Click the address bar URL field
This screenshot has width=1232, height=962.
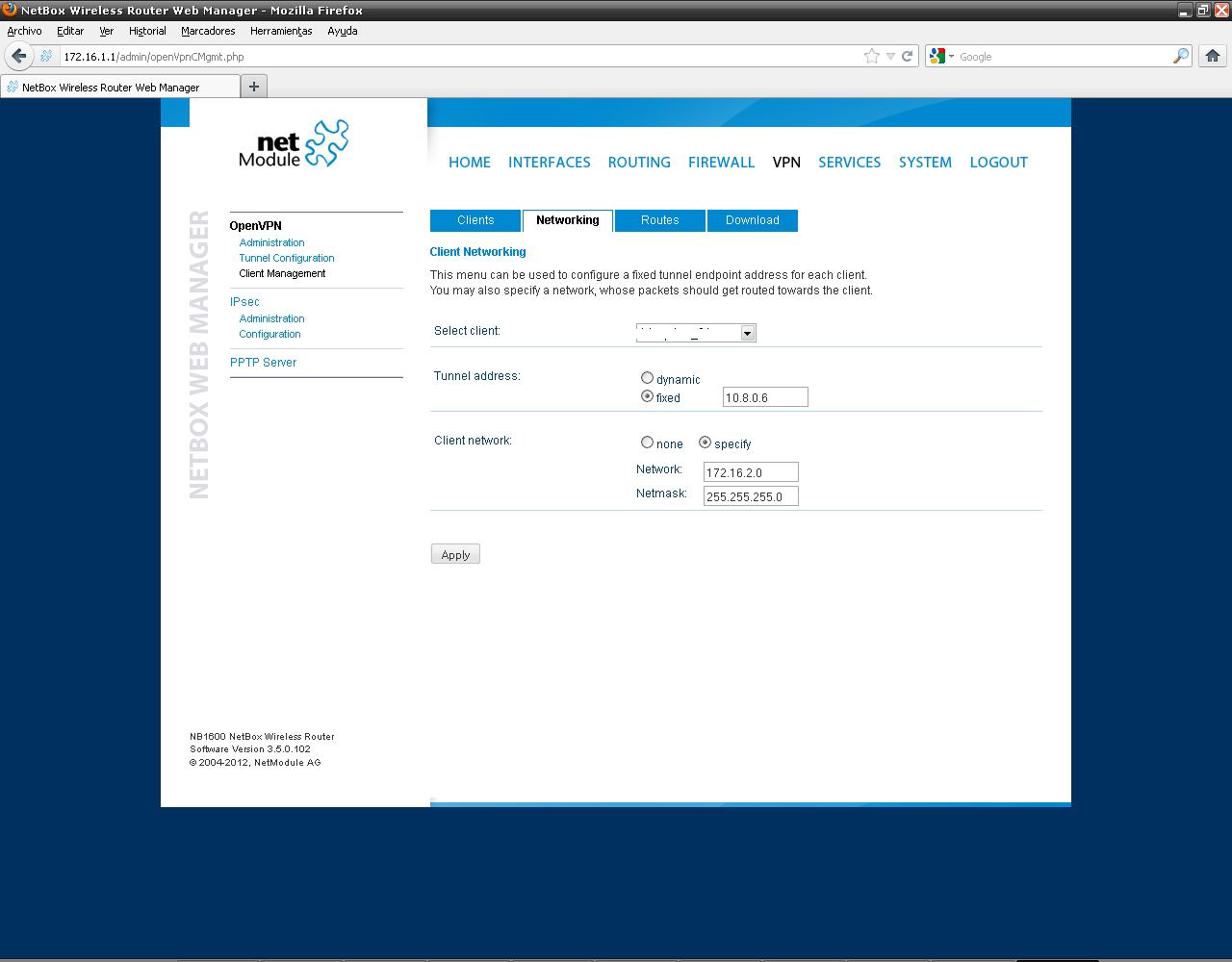(x=462, y=56)
